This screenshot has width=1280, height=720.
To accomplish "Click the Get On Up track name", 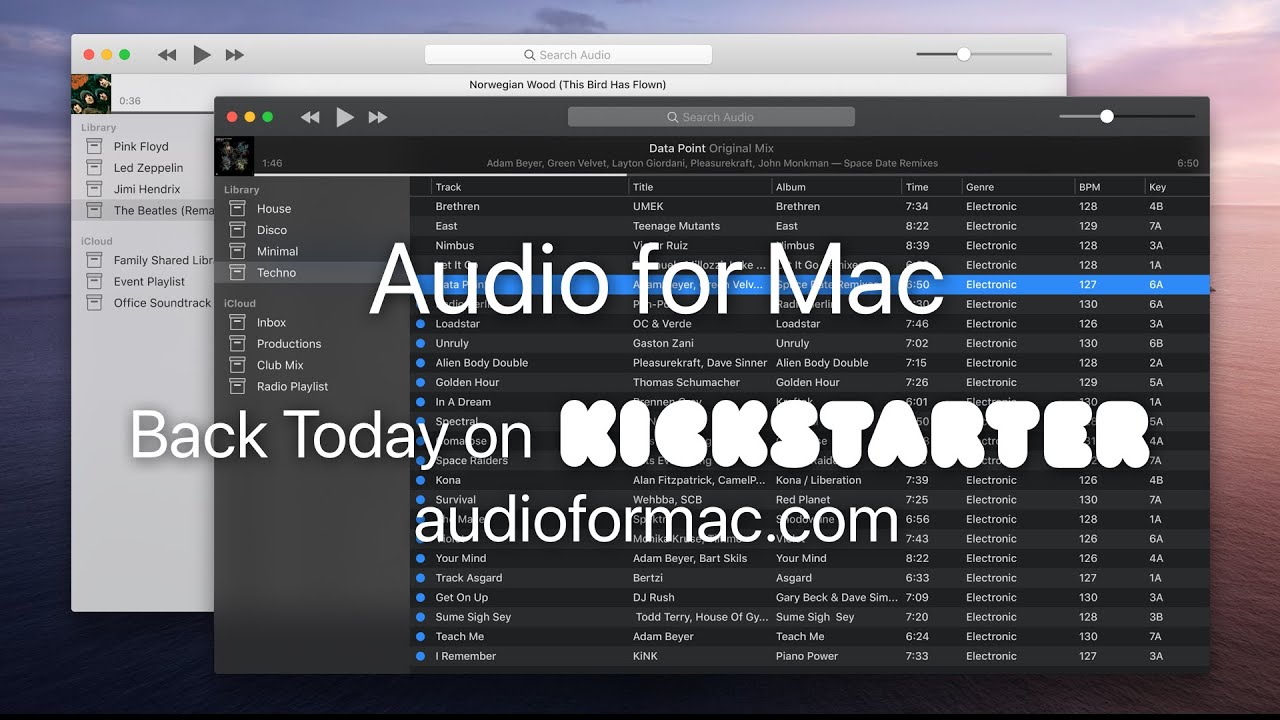I will [462, 597].
